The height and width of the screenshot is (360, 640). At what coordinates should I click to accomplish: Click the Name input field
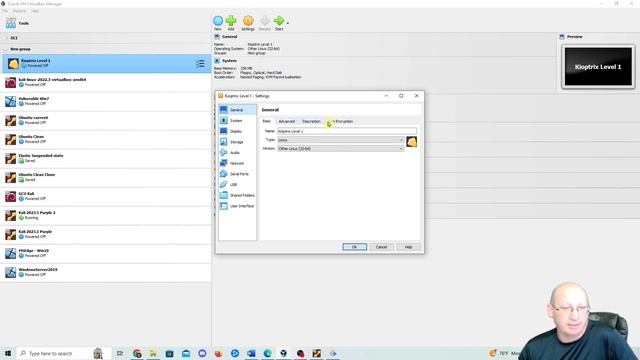tap(347, 131)
